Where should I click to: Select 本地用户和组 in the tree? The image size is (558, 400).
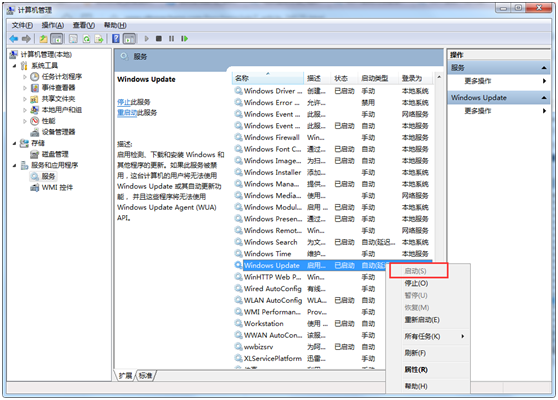[62, 110]
